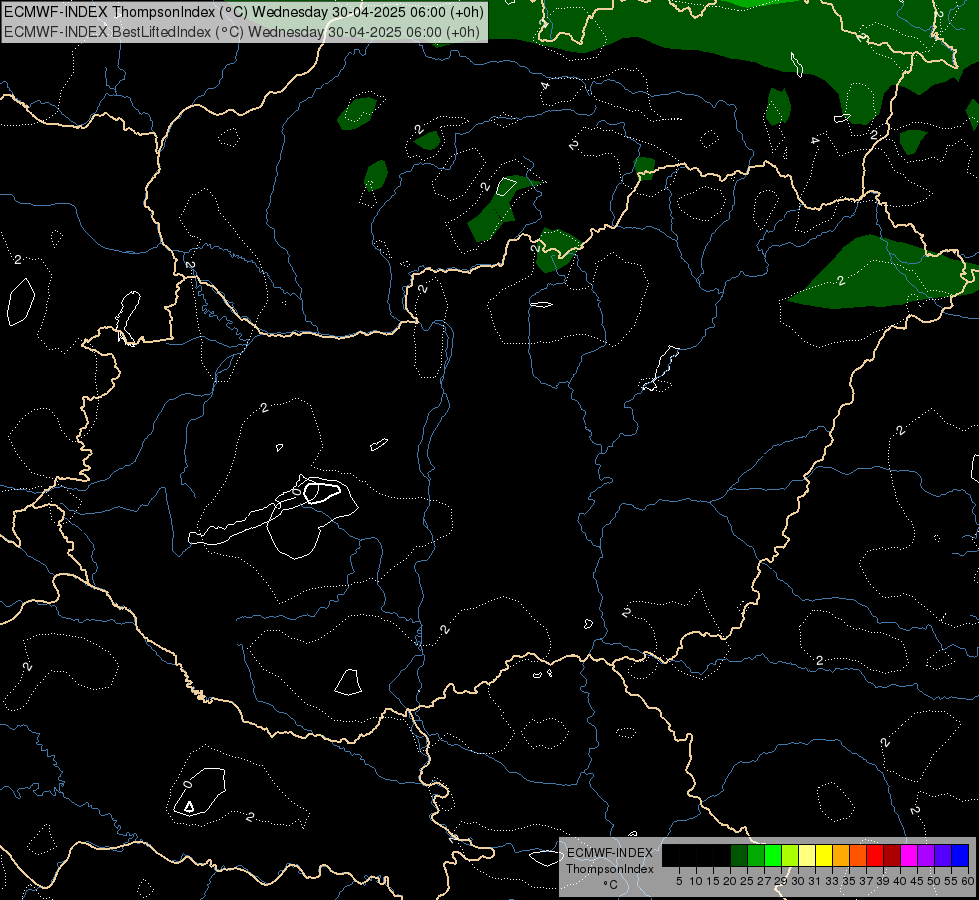Select the purple legend swatch
This screenshot has height=900, width=979.
click(x=926, y=855)
